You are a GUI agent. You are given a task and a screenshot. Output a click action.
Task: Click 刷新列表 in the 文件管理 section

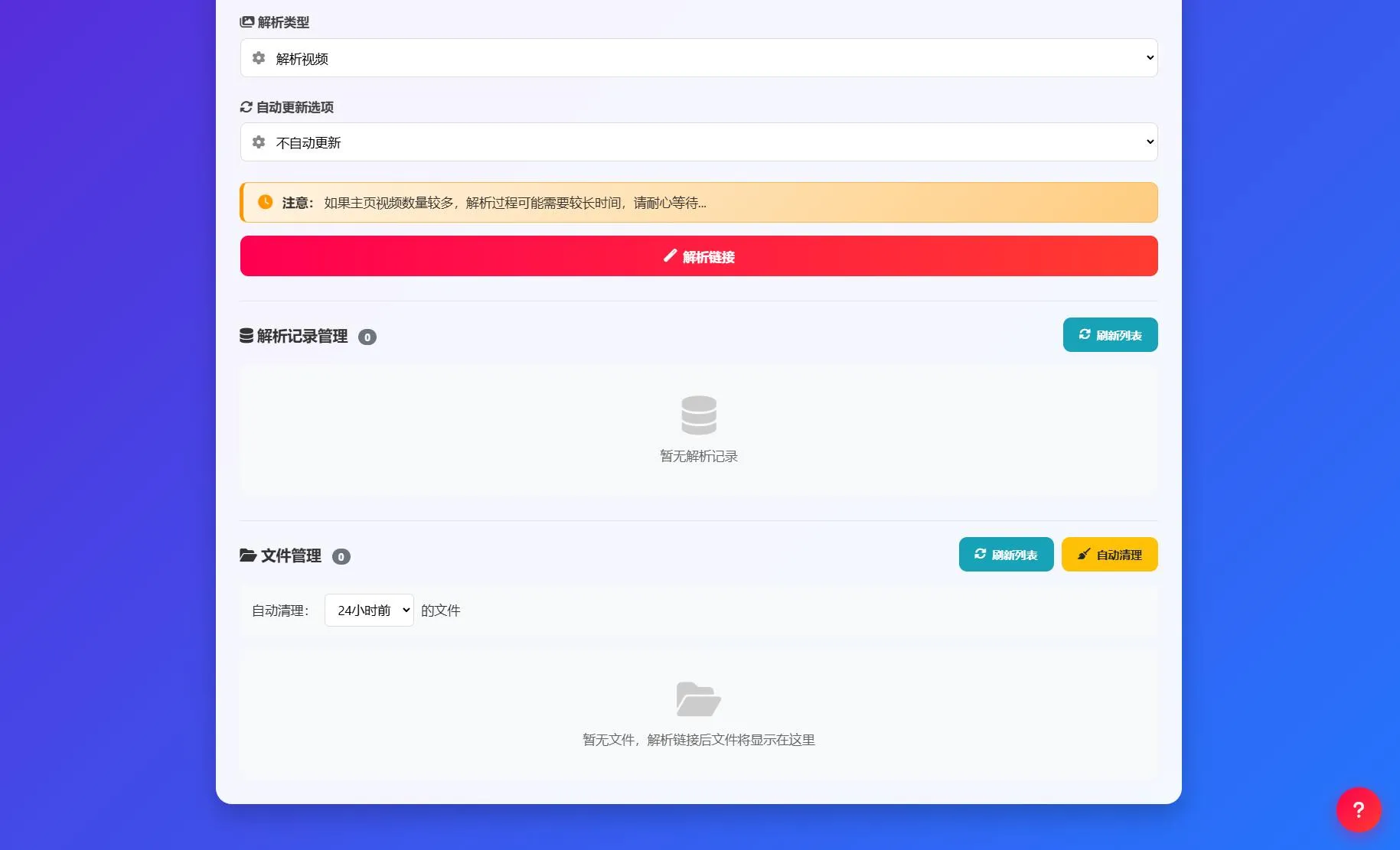click(x=1006, y=554)
